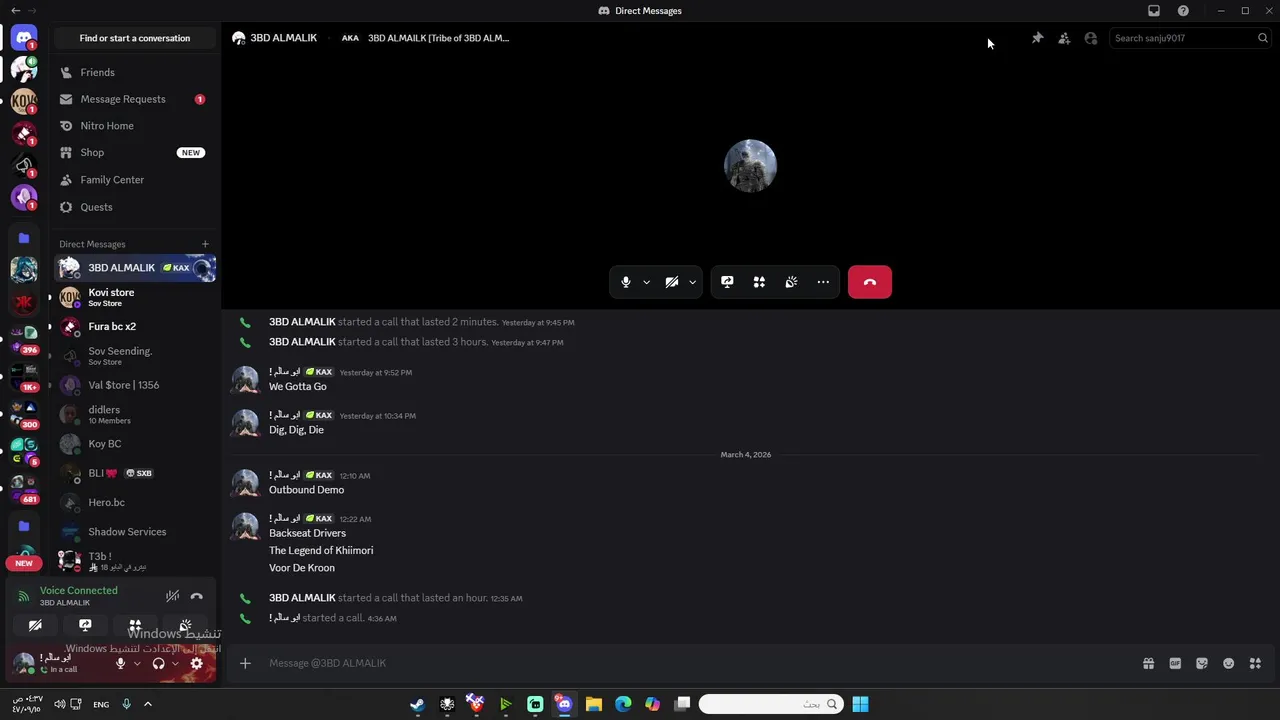
Task: Mute microphone in the call controls
Action: pos(626,282)
